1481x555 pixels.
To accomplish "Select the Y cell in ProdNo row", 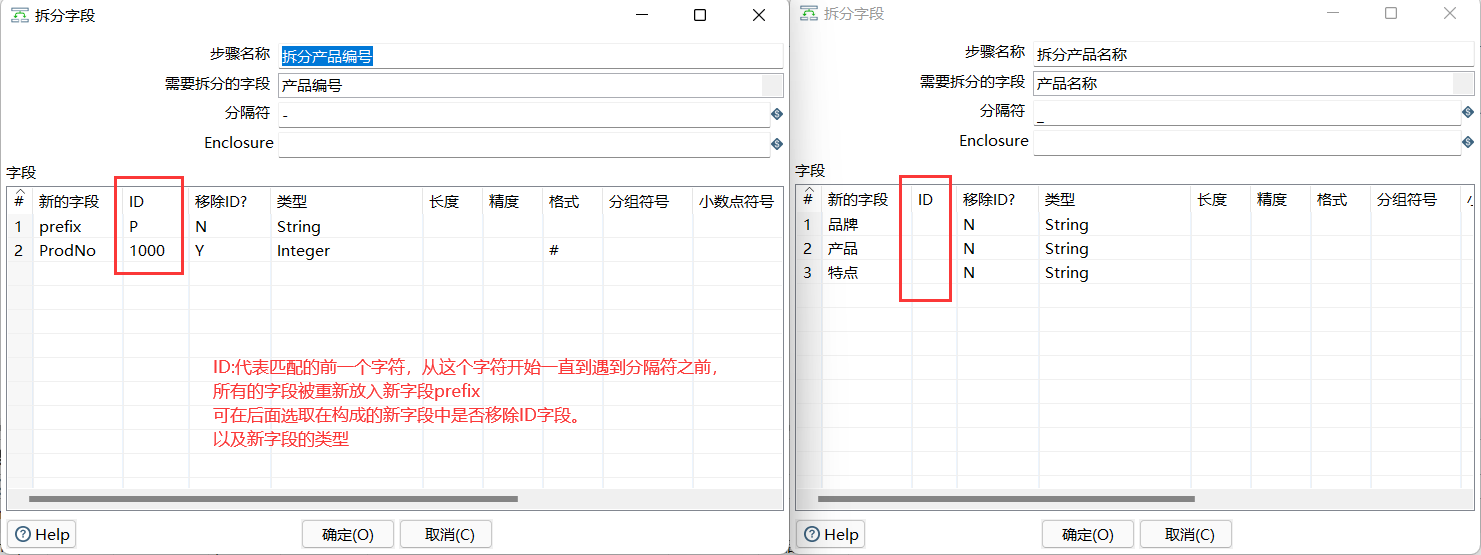I will [x=230, y=251].
